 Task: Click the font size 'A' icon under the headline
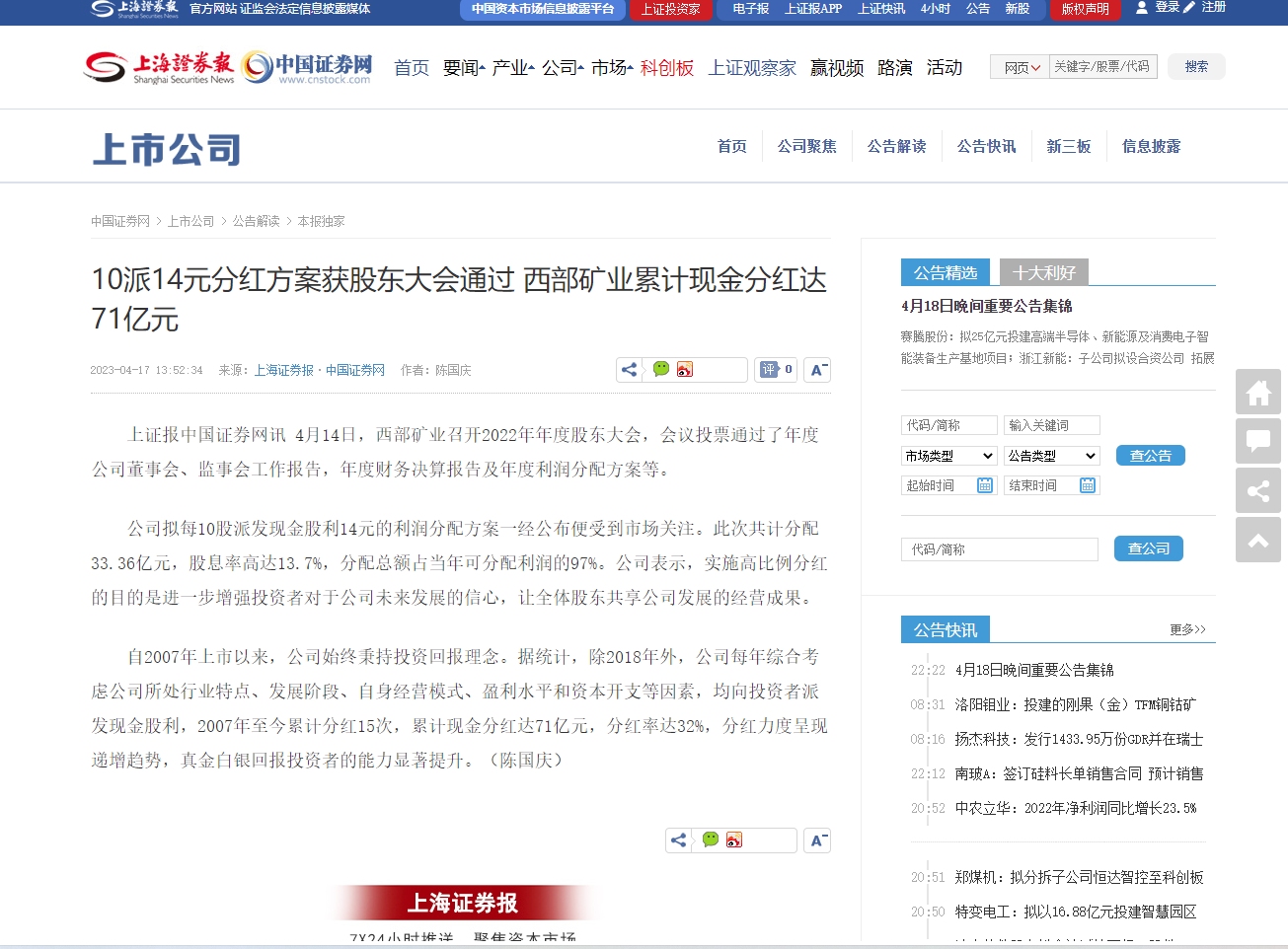tap(818, 370)
